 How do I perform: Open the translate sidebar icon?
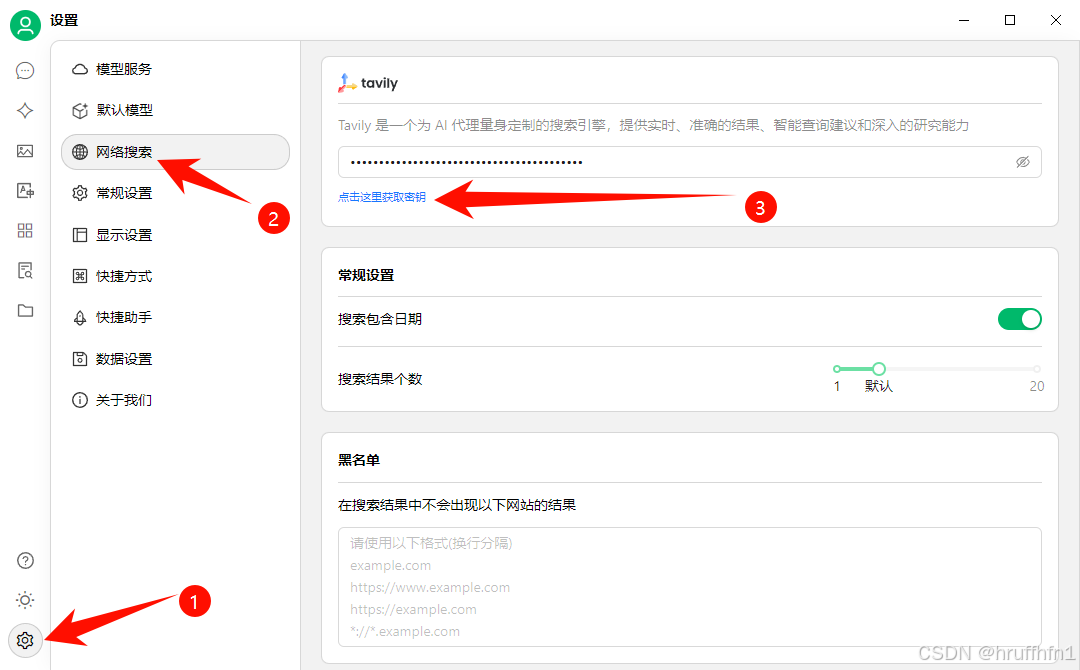(25, 191)
